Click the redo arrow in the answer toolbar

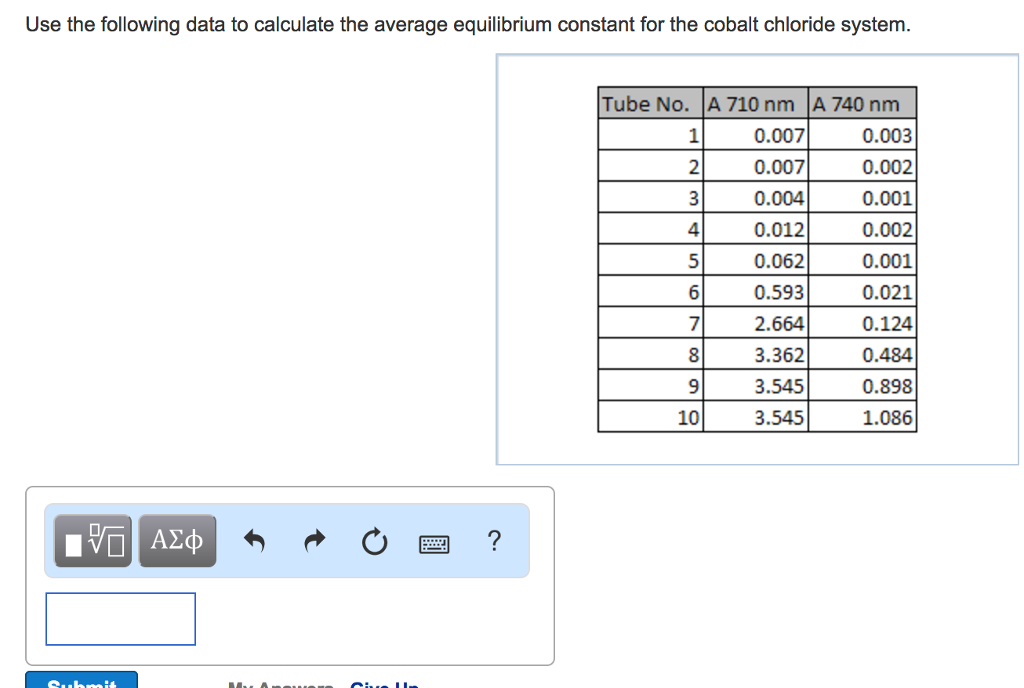[314, 540]
